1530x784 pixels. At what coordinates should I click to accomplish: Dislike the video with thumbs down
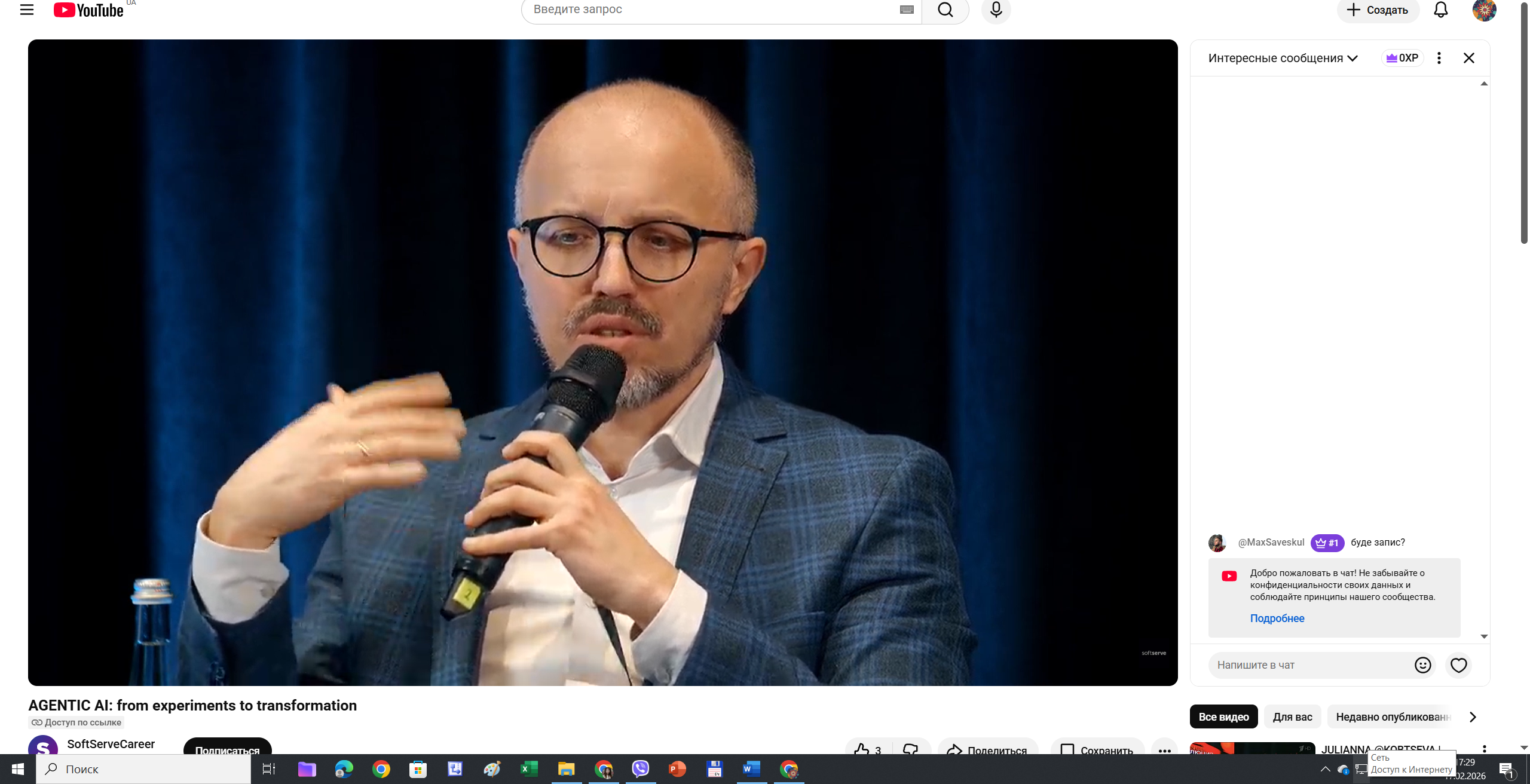pos(910,749)
